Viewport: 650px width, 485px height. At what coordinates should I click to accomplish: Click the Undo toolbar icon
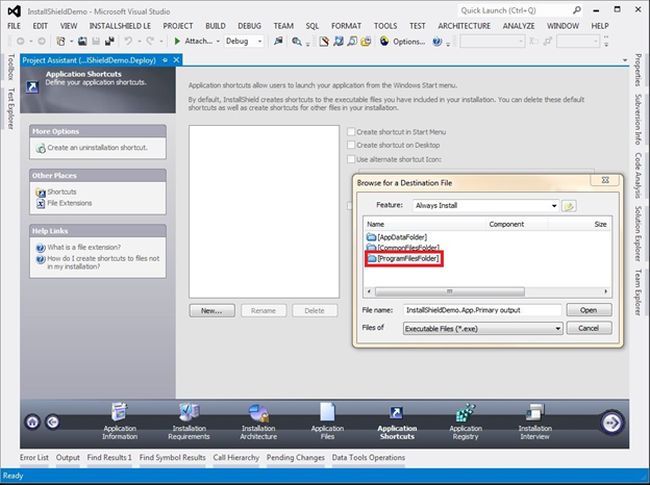click(128, 41)
